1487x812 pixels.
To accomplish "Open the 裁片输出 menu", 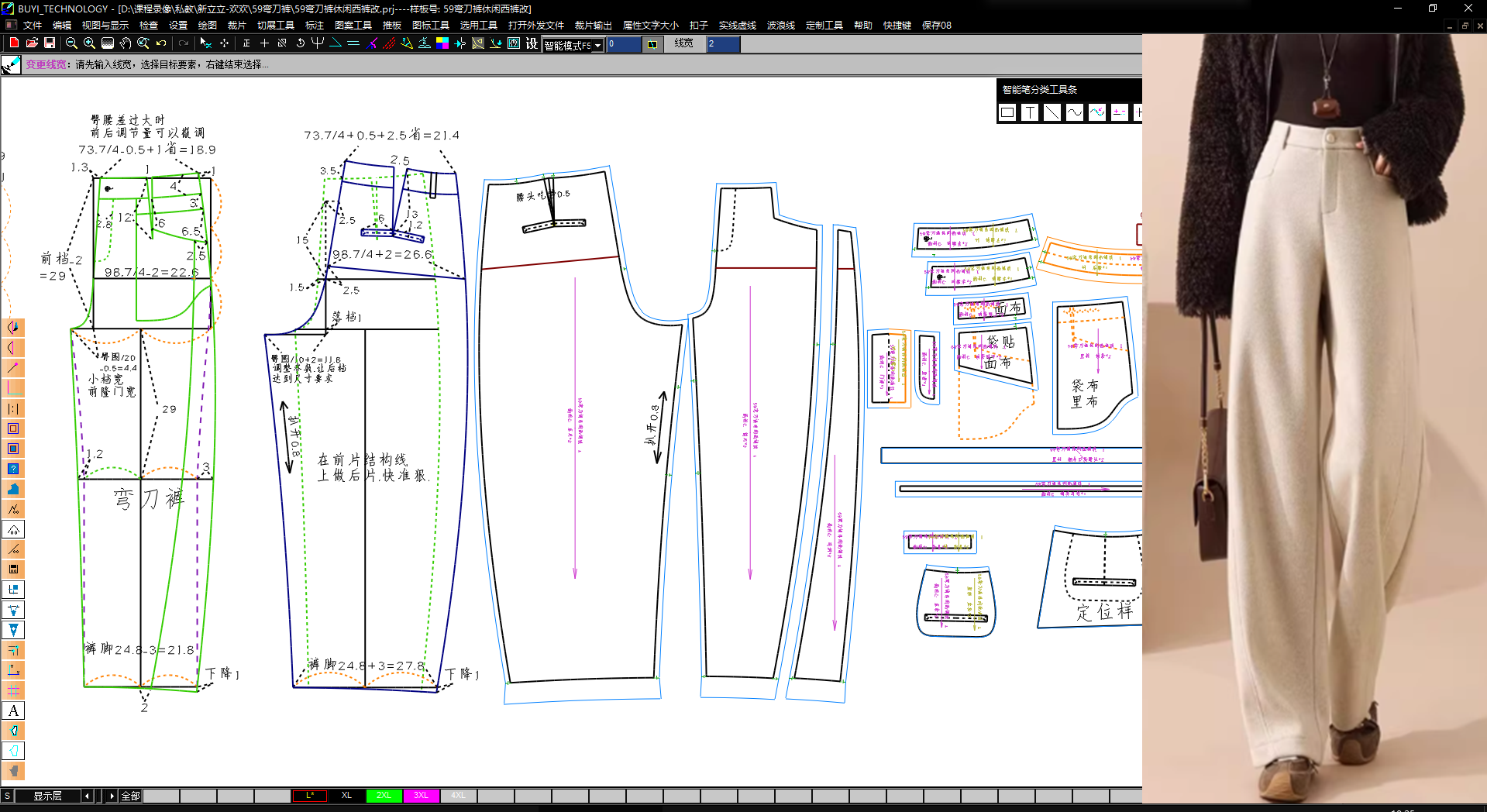I will click(593, 25).
